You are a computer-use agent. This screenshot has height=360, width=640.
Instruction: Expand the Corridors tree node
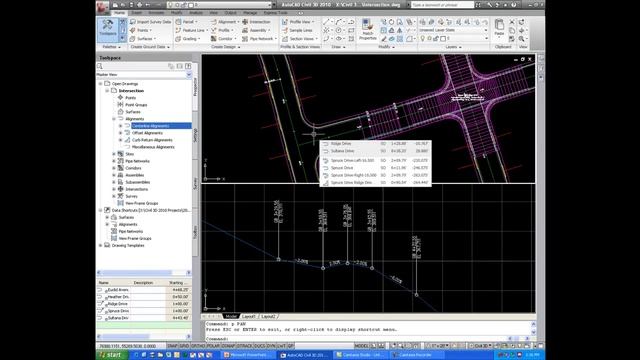click(x=114, y=168)
